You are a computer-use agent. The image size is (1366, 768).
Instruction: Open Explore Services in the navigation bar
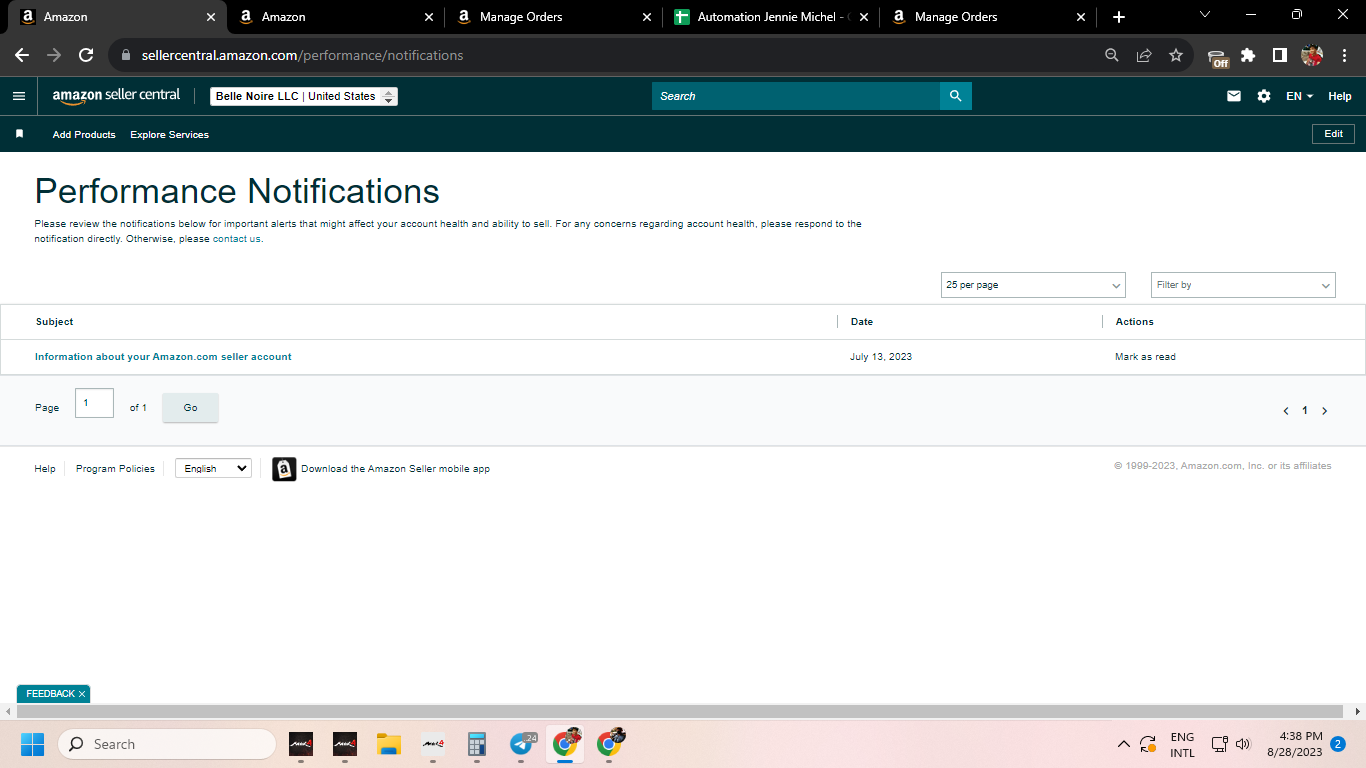click(169, 135)
